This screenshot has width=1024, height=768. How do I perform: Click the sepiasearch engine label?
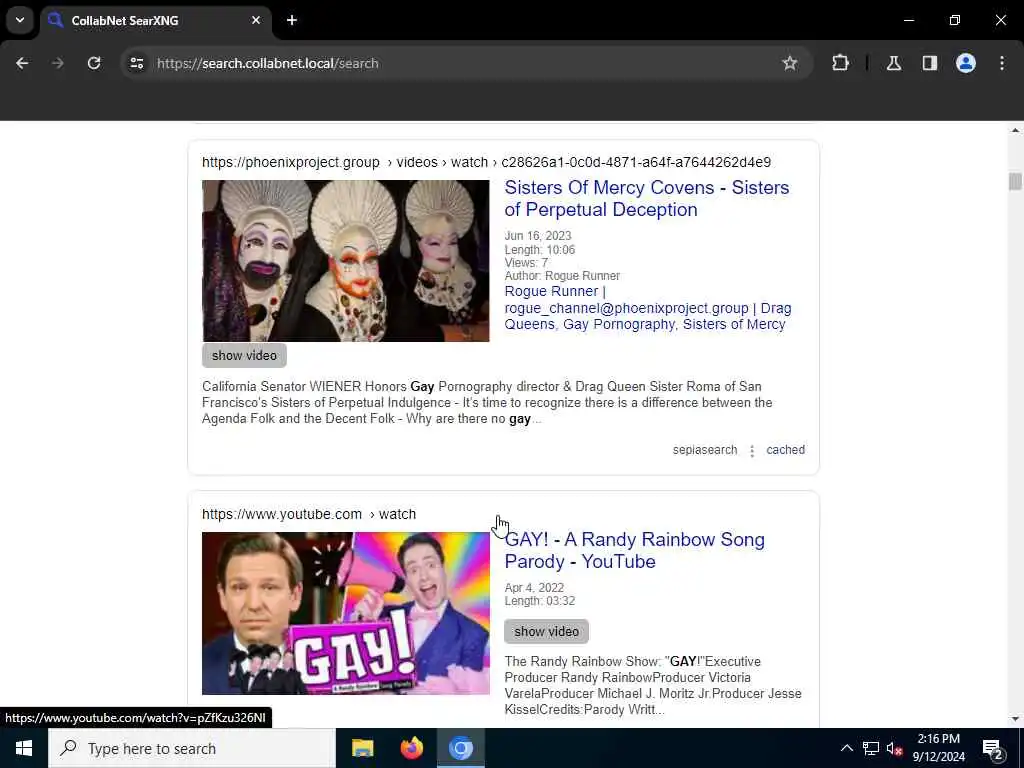tap(705, 450)
